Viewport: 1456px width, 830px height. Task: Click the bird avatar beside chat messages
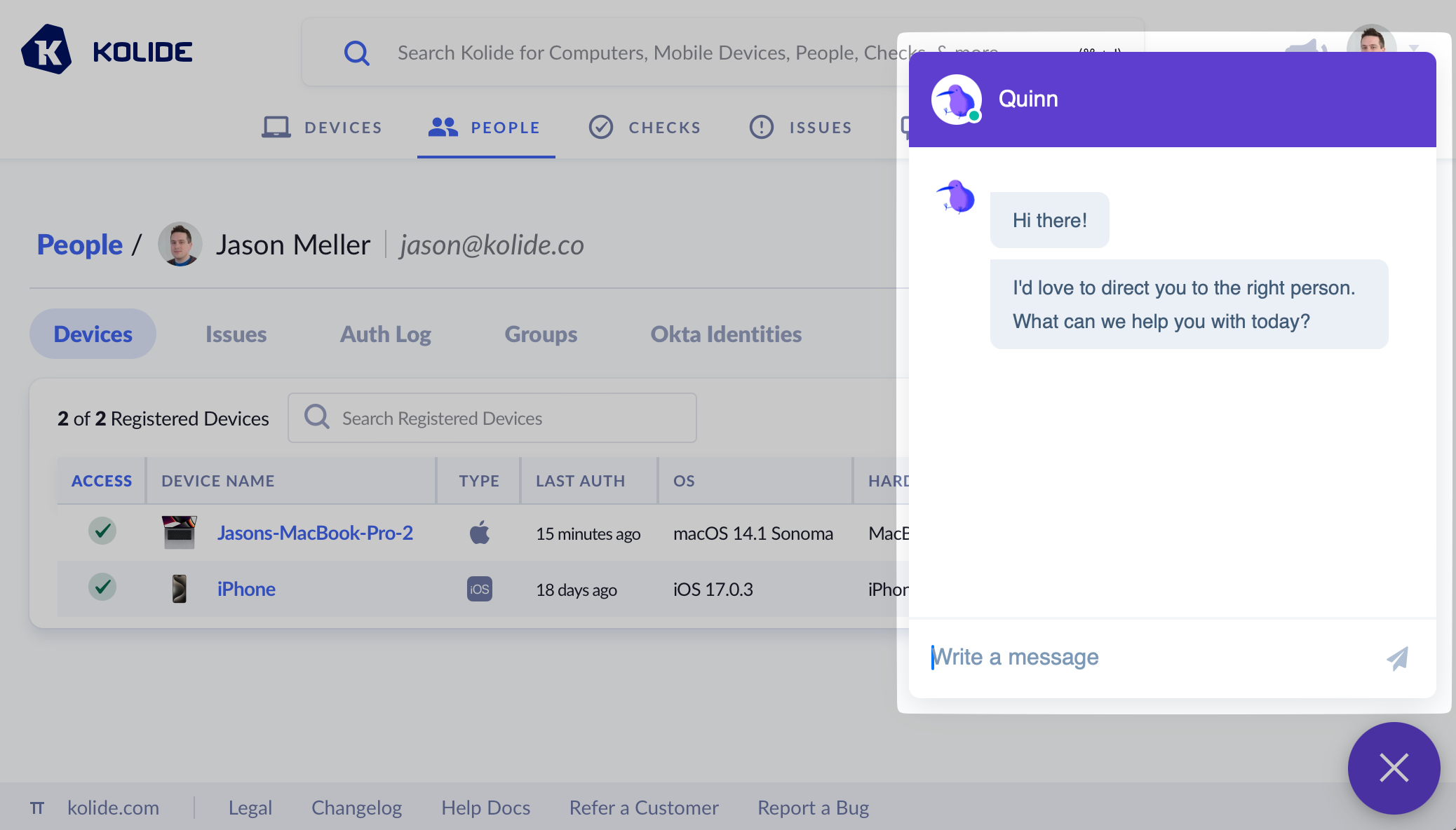coord(956,196)
